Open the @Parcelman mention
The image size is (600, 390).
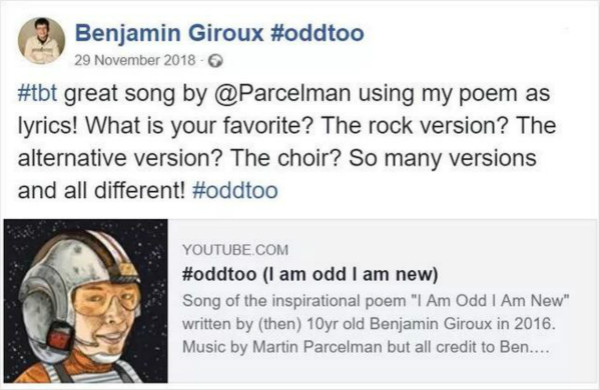point(283,94)
